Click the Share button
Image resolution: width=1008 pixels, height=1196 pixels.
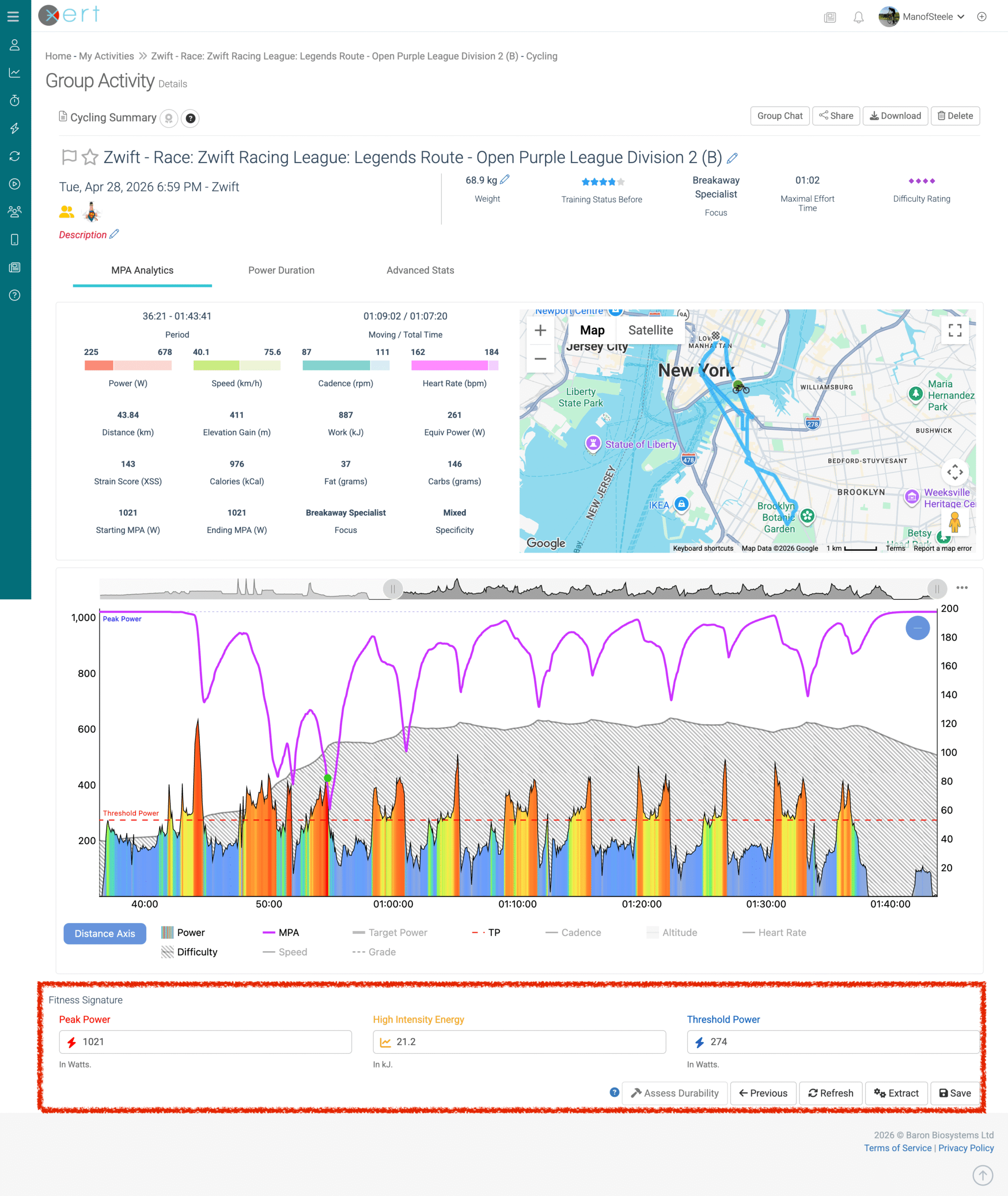click(x=836, y=116)
